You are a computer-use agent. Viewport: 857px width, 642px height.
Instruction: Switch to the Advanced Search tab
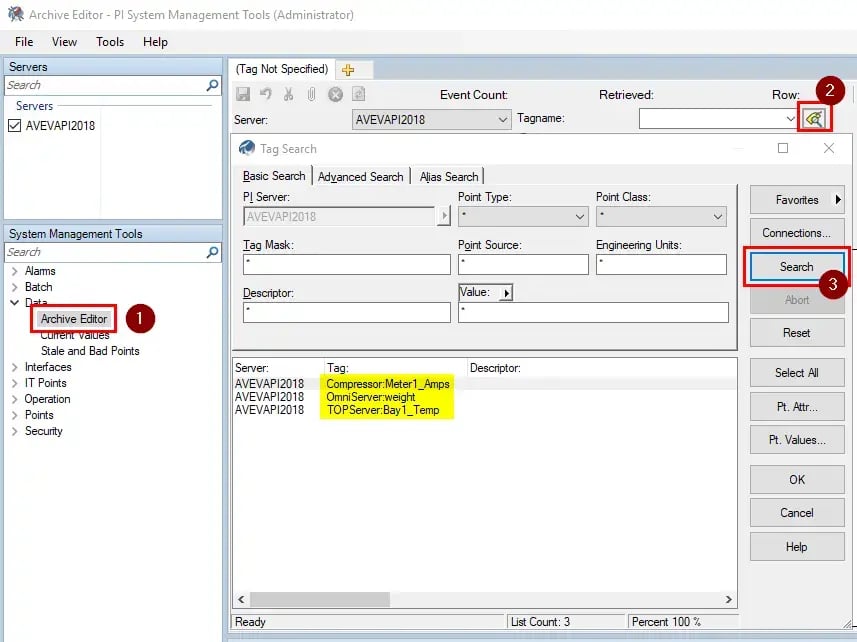pos(361,176)
